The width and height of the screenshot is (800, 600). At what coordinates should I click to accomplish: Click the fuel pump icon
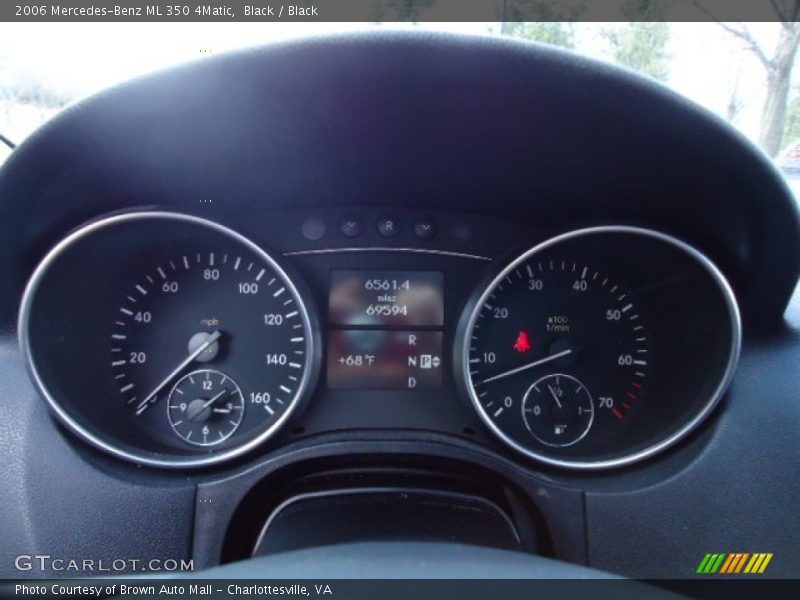pyautogui.click(x=559, y=430)
